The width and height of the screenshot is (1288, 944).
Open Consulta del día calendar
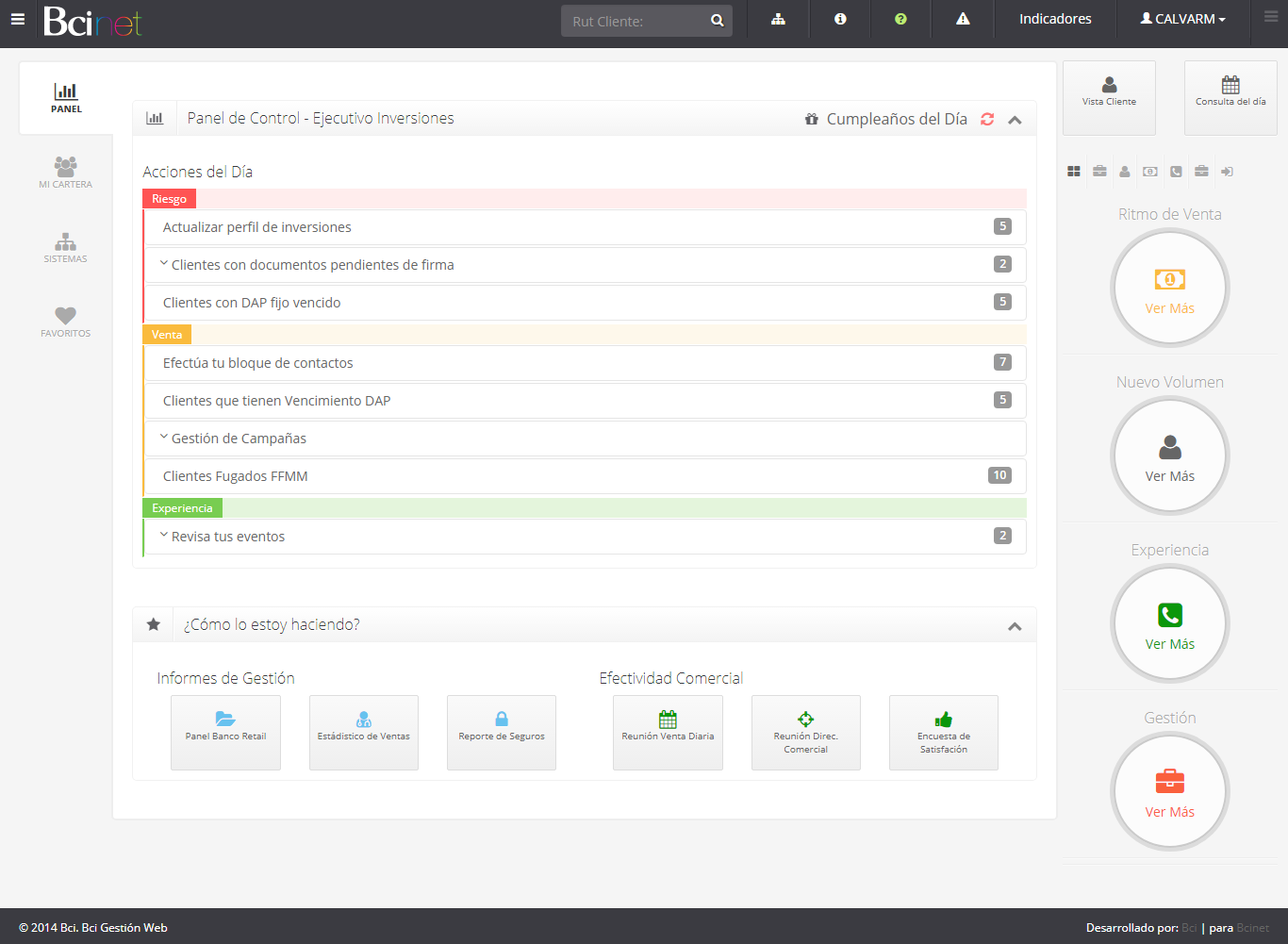point(1230,91)
